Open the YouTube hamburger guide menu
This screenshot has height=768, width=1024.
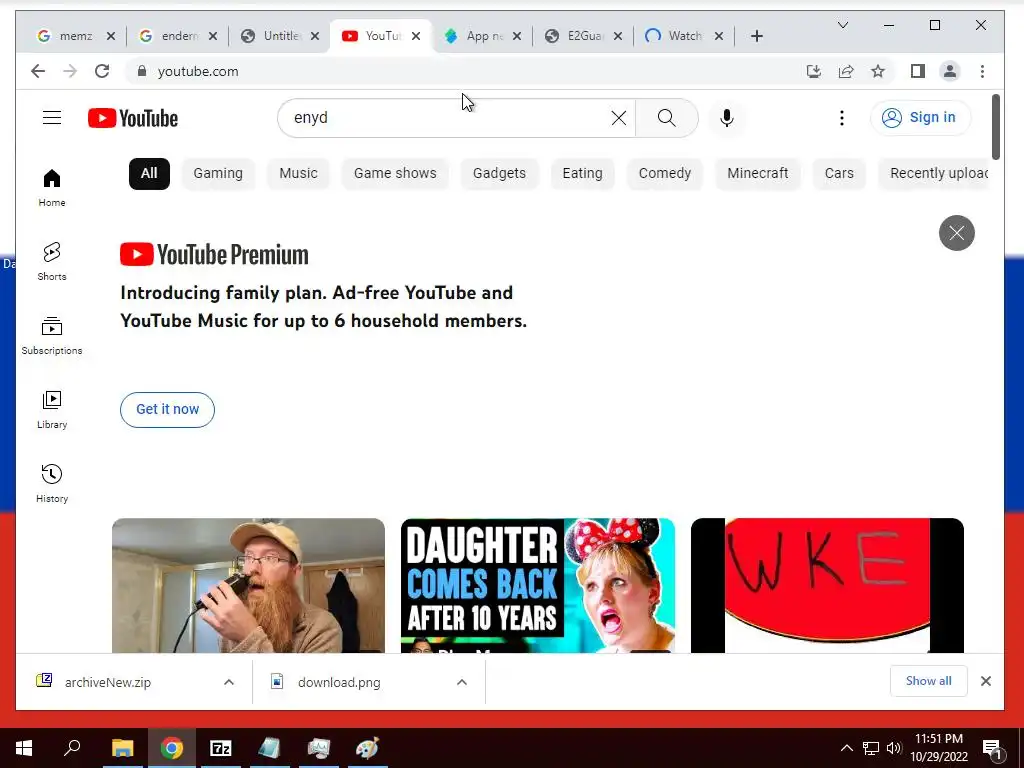pyautogui.click(x=52, y=118)
